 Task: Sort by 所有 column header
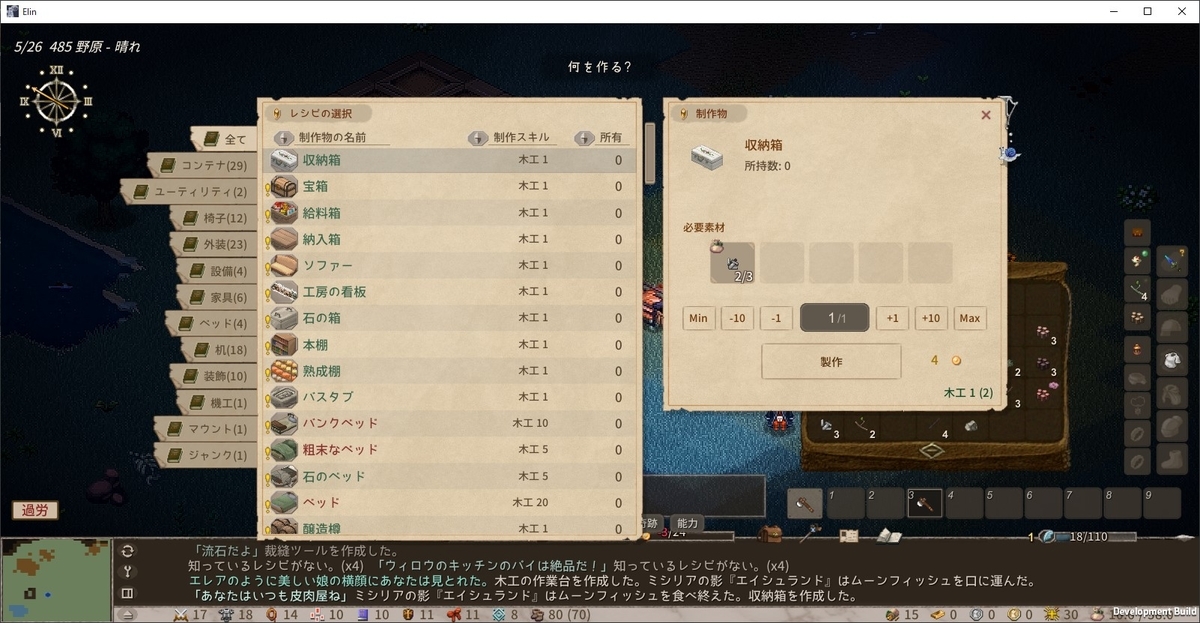click(601, 138)
